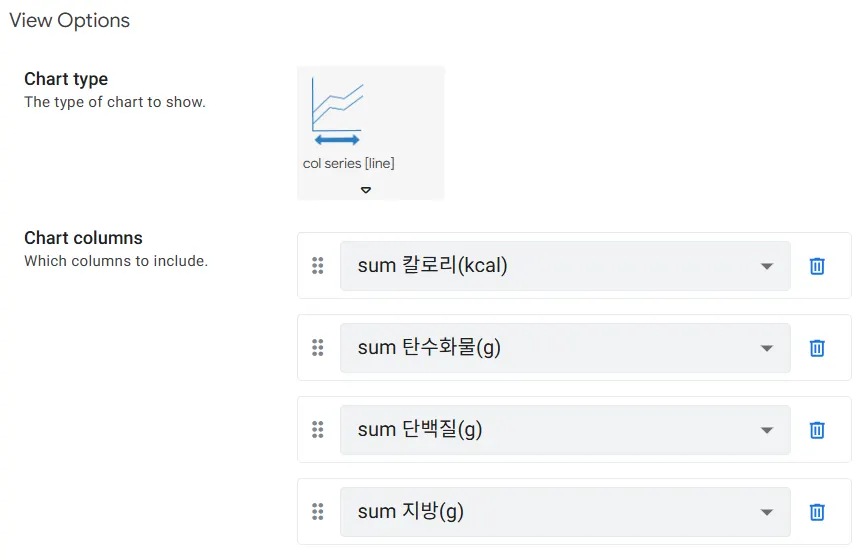
Task: Open the sum 지방(g) column dropdown
Action: click(565, 512)
